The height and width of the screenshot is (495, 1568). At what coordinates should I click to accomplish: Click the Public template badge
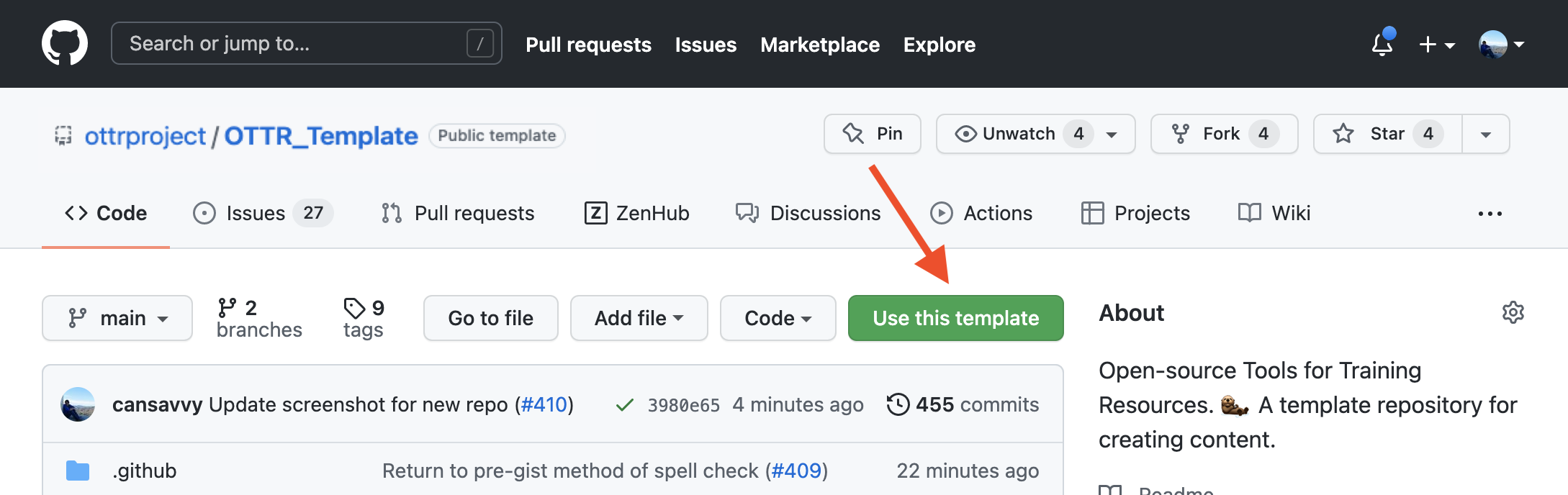coord(497,135)
